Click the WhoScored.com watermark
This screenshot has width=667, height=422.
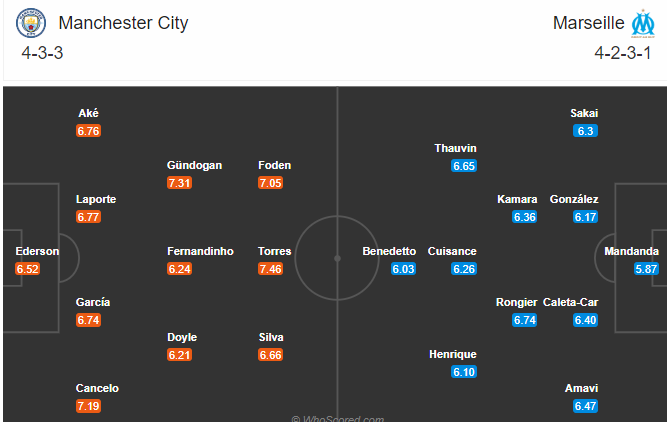(336, 417)
